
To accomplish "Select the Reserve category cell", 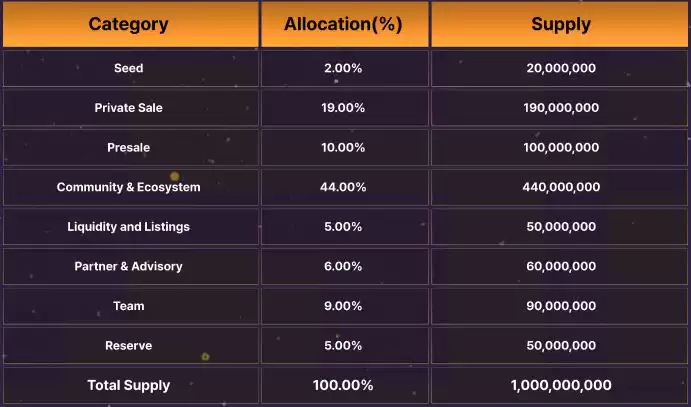I will pos(128,346).
